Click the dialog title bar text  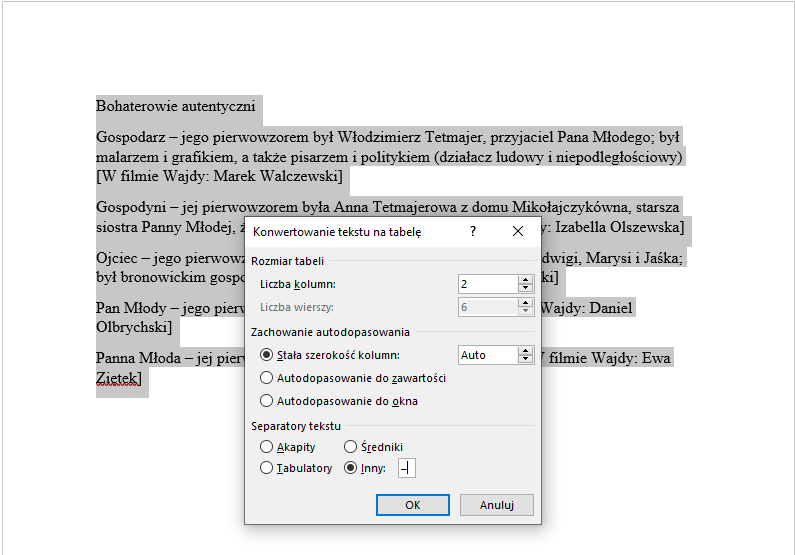tap(337, 232)
